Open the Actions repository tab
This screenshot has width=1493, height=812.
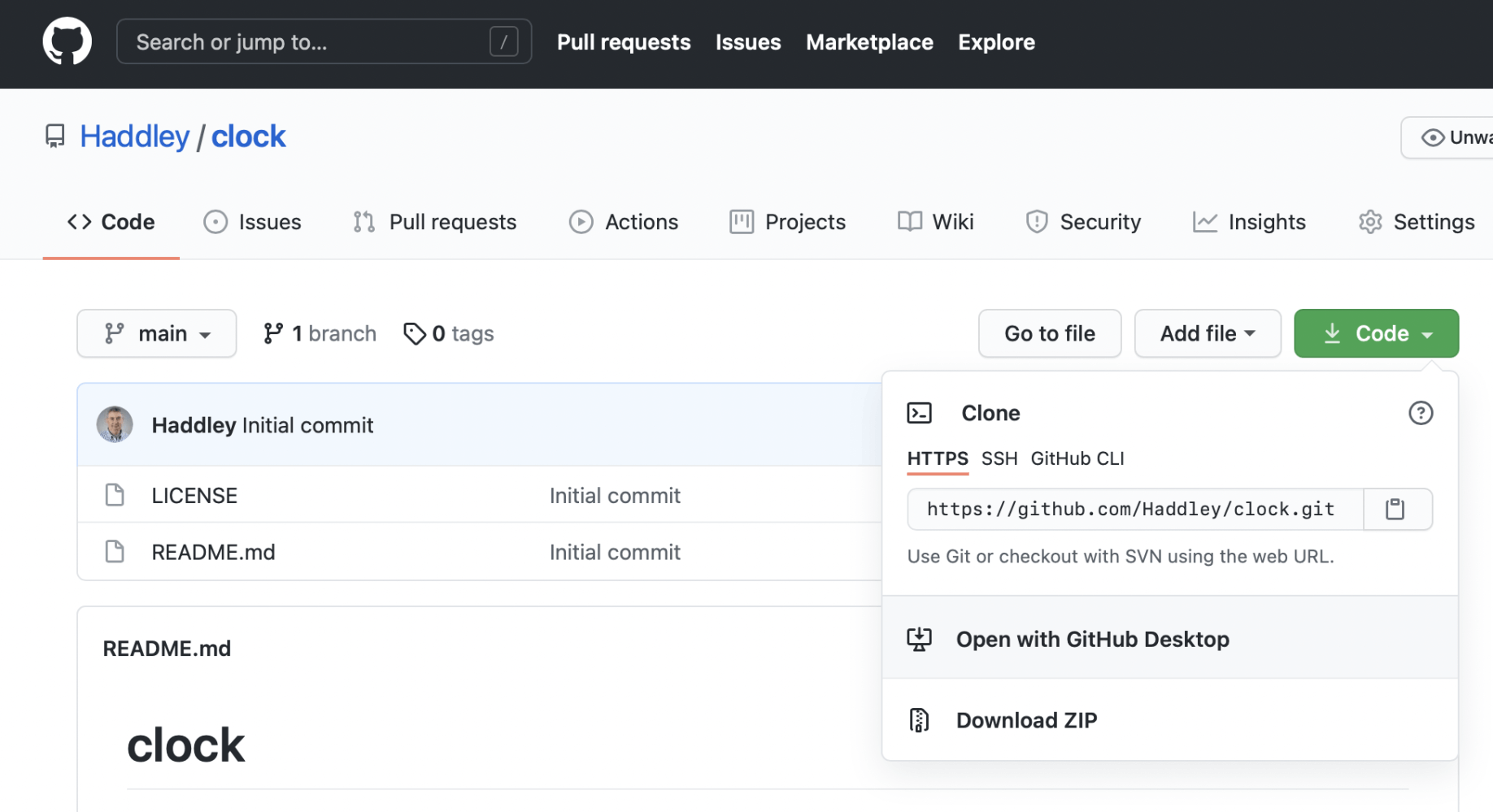624,222
